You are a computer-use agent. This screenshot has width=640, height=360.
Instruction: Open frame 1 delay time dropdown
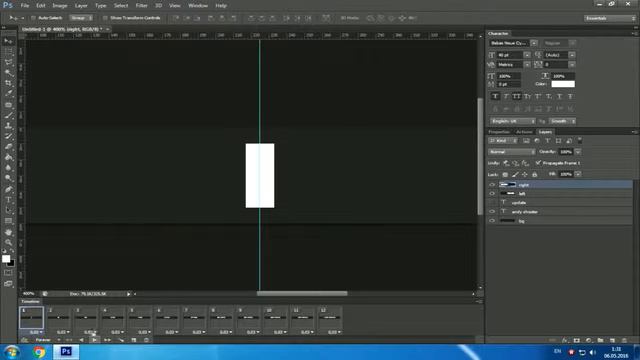[36, 332]
